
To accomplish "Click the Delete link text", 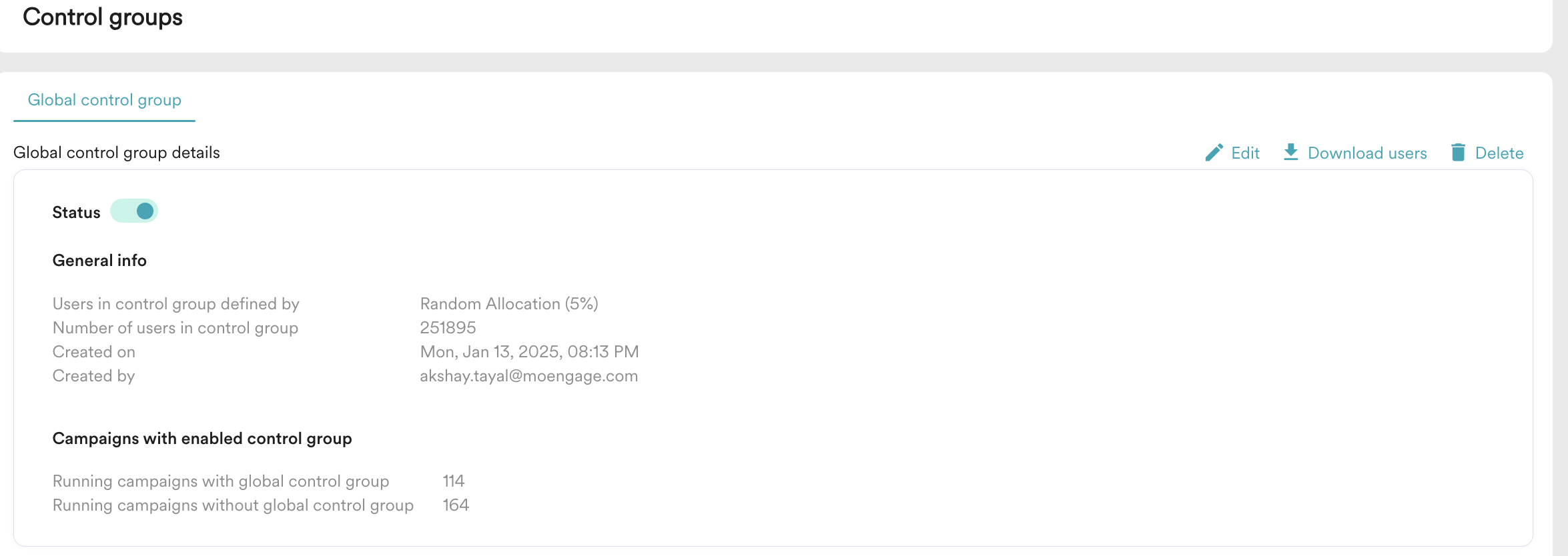I will (x=1499, y=153).
